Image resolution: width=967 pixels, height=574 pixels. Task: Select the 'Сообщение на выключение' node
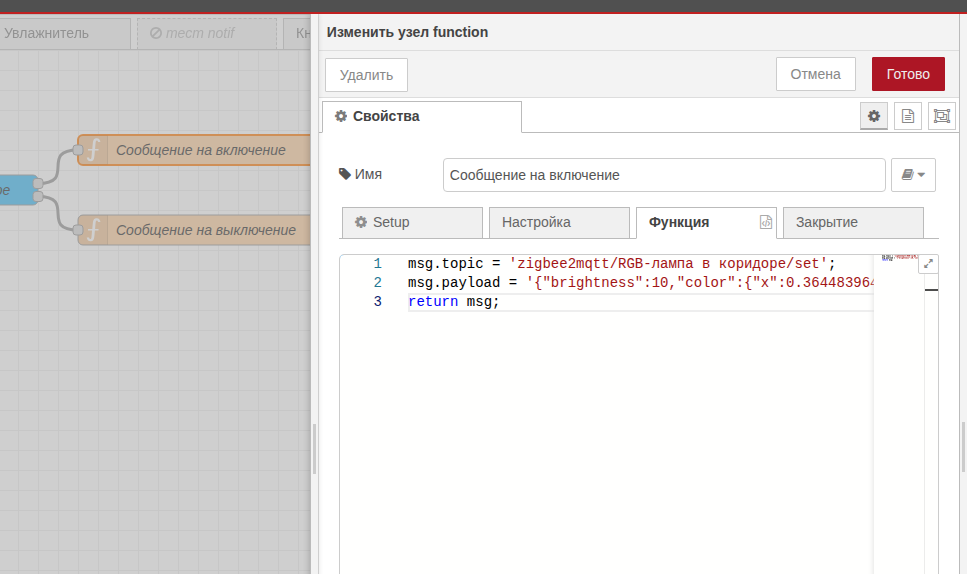(194, 230)
